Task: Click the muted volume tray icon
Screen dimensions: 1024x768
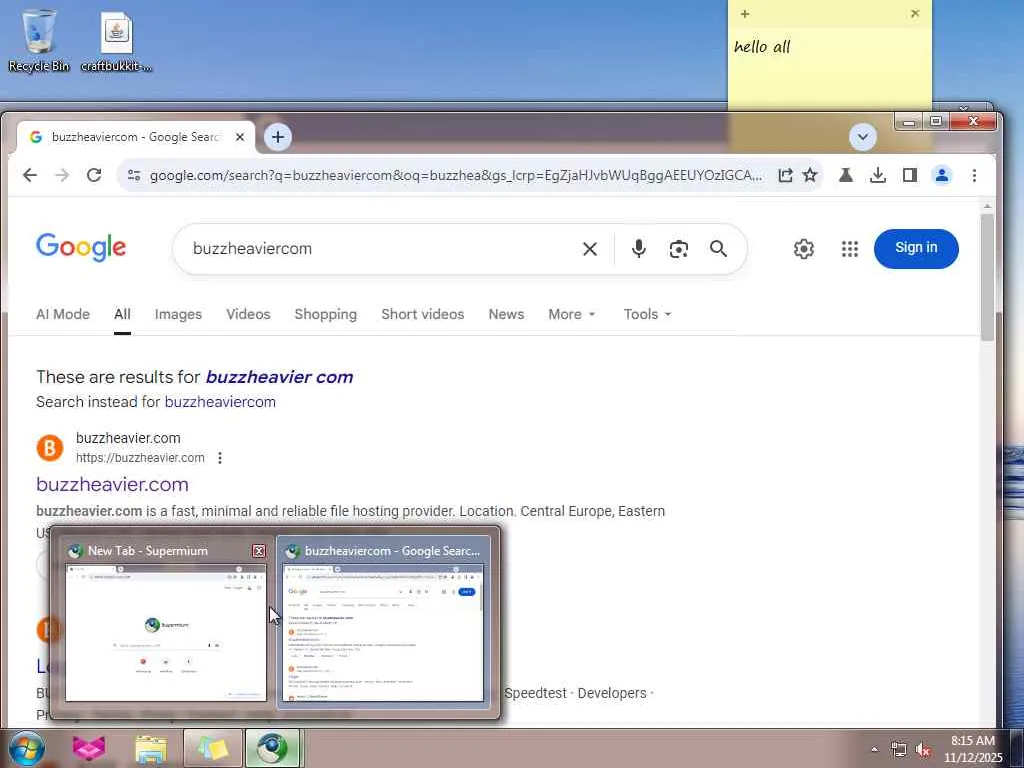Action: pyautogui.click(x=923, y=749)
